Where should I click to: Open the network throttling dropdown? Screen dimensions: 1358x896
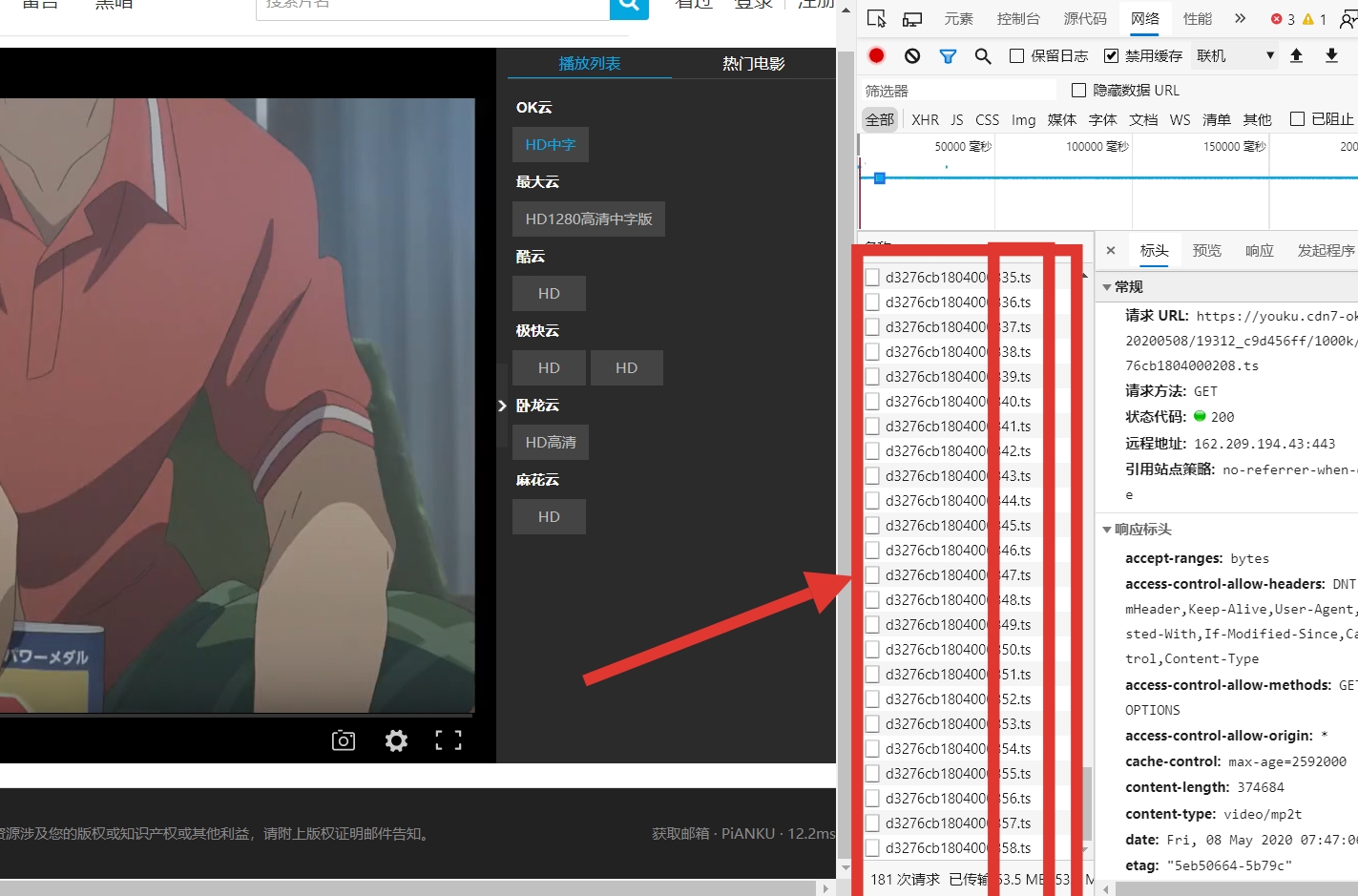point(1235,56)
